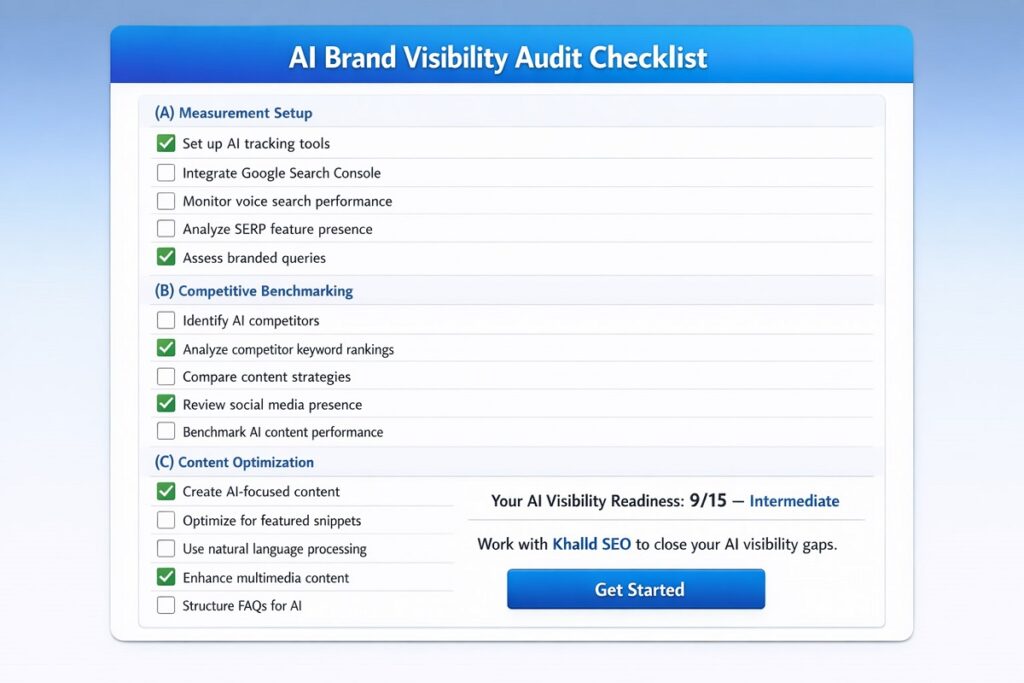Collapse the Measurement Setup section
Image resolution: width=1024 pixels, height=683 pixels.
[232, 112]
